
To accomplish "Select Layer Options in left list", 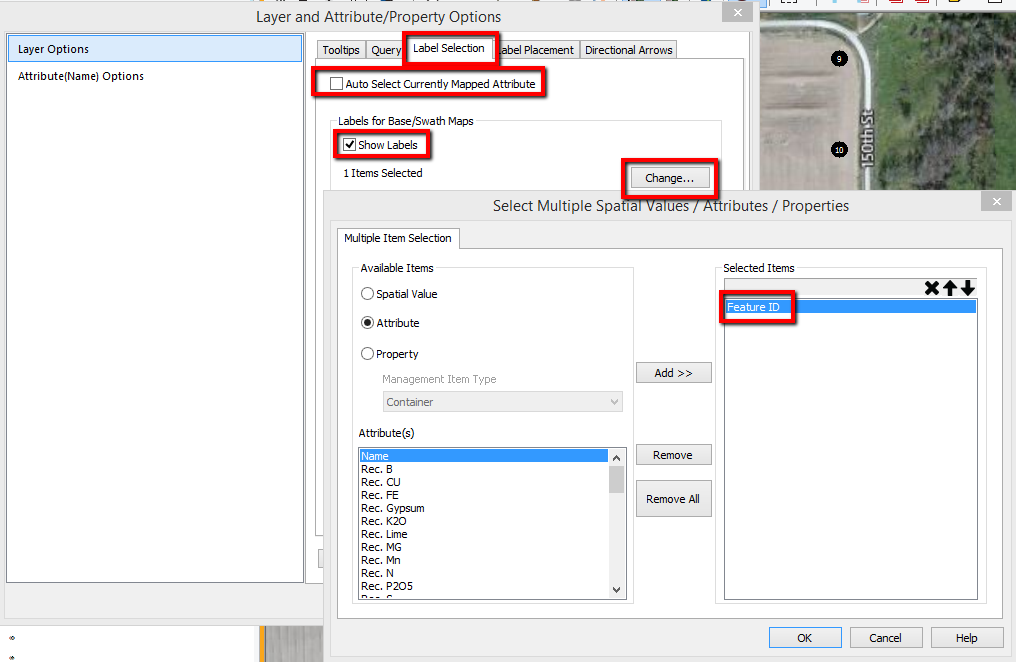I will click(x=155, y=49).
